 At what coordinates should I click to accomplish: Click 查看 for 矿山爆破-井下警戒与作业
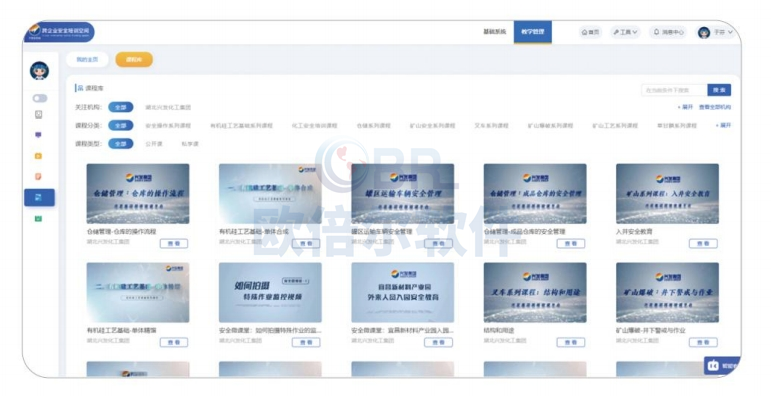tap(703, 342)
